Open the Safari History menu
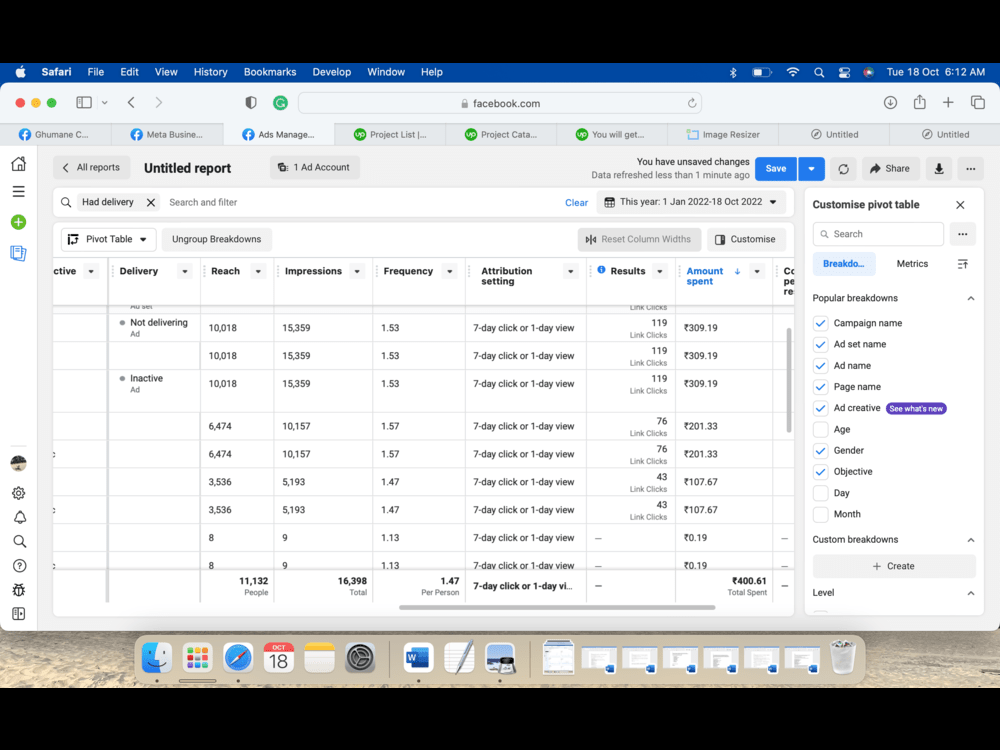 click(x=210, y=72)
